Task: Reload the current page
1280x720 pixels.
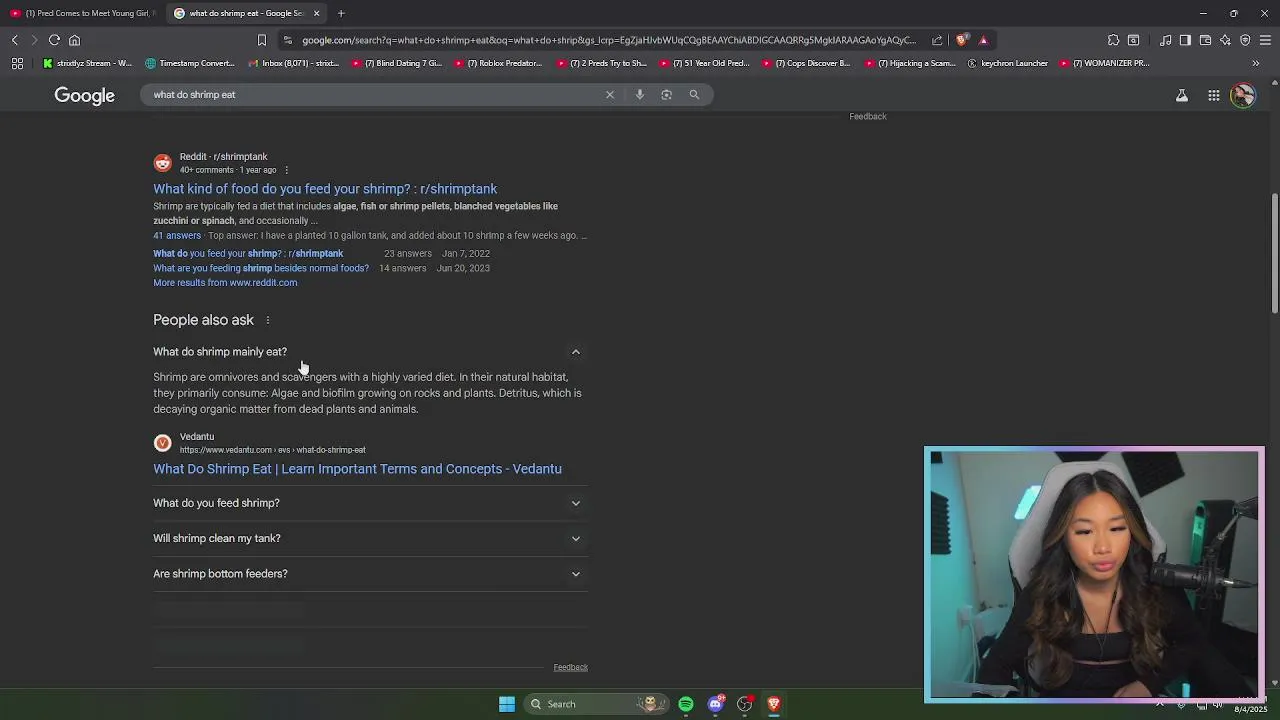Action: click(54, 40)
